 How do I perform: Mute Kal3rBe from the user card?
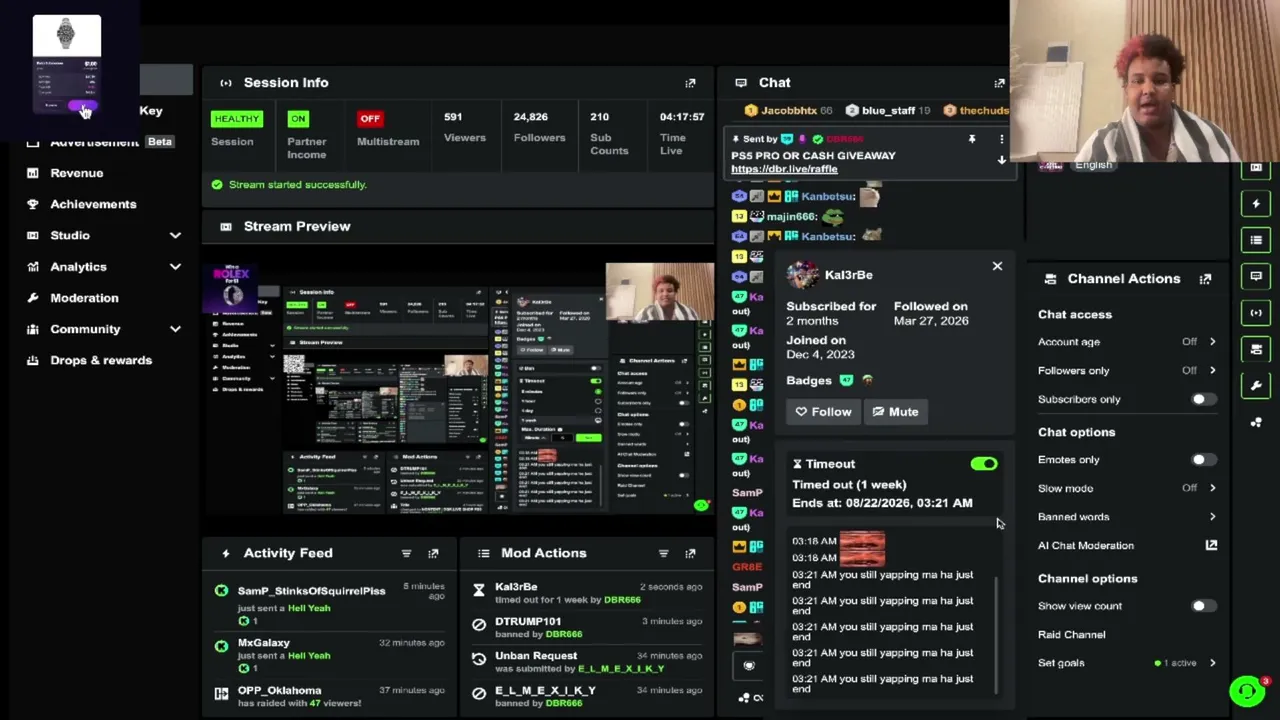[x=895, y=412]
